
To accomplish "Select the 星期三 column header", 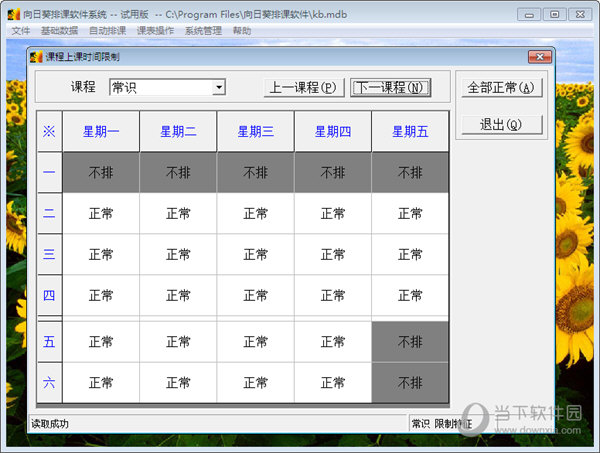I will pyautogui.click(x=256, y=132).
